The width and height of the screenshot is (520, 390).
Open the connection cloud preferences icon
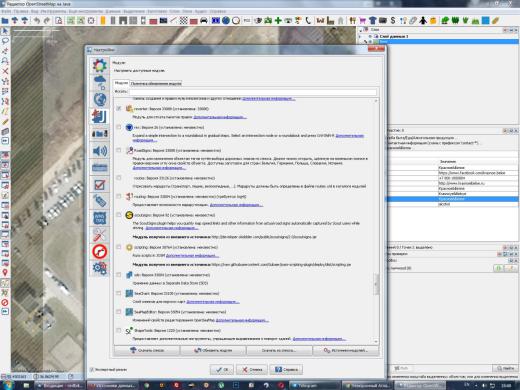pyautogui.click(x=100, y=82)
